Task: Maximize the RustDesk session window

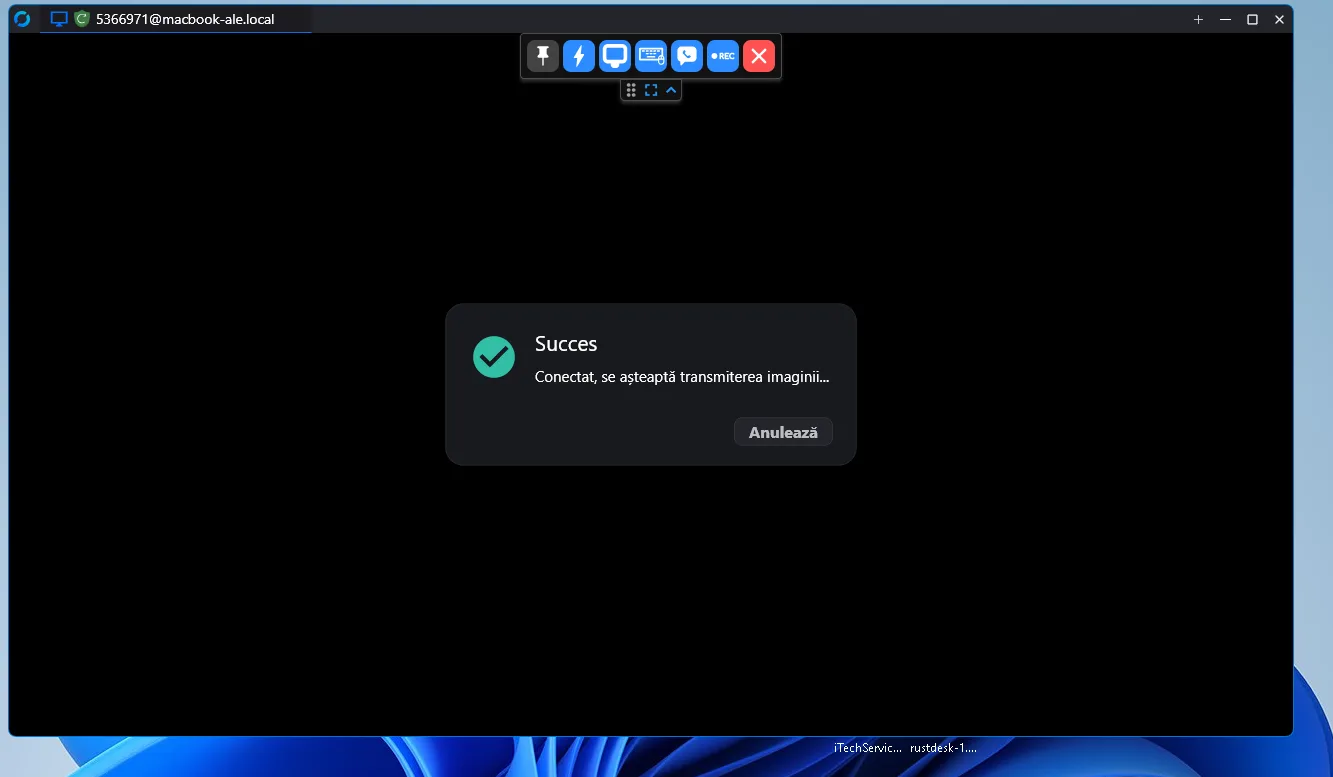Action: (x=1252, y=19)
